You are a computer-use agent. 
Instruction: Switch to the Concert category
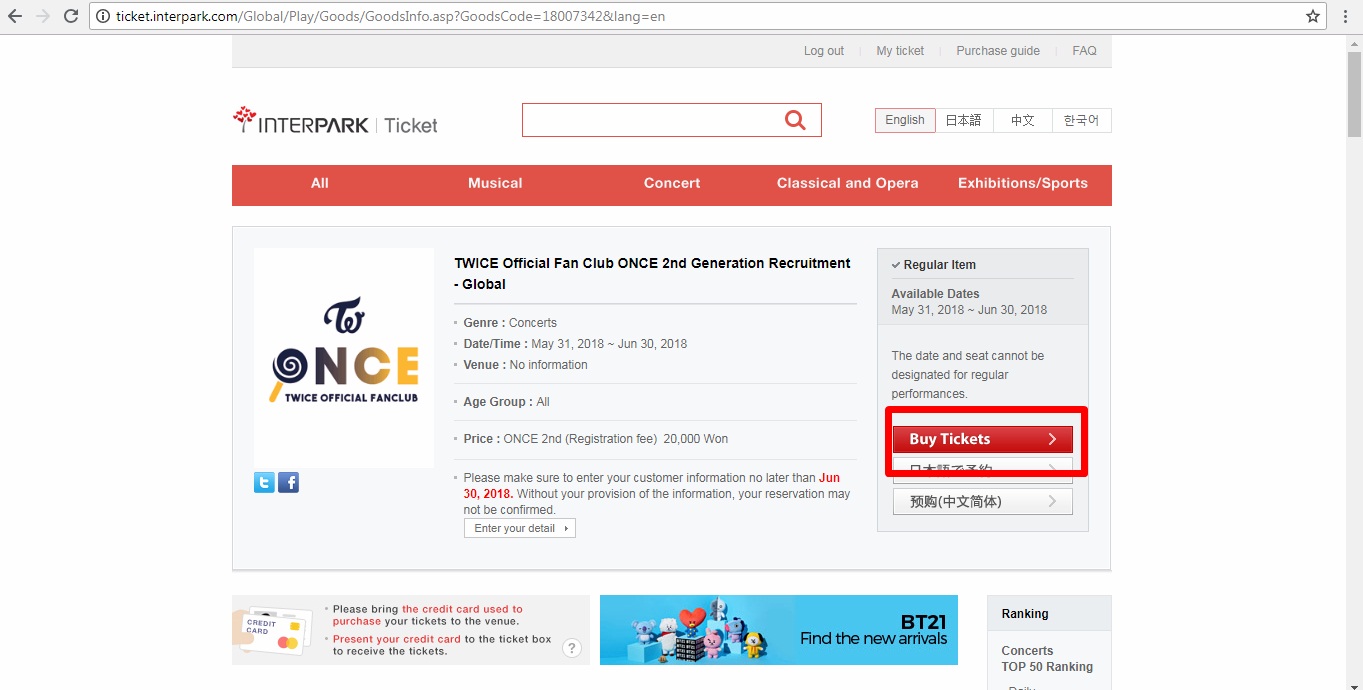tap(672, 183)
